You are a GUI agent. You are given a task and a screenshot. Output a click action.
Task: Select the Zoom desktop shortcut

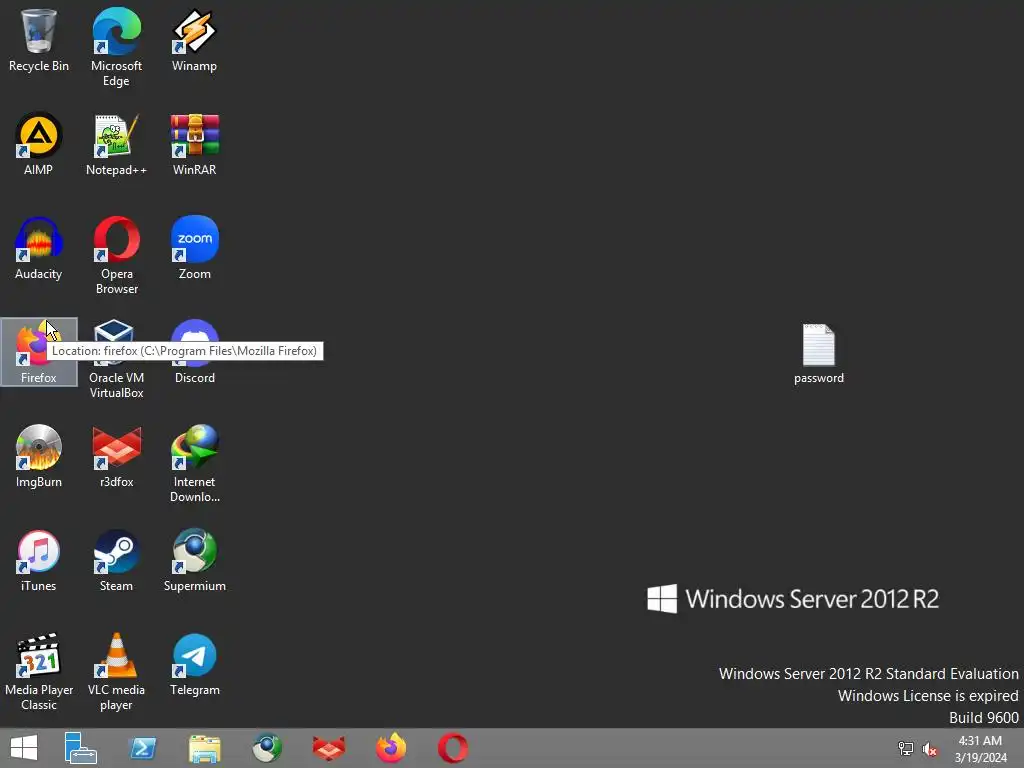[x=195, y=249]
